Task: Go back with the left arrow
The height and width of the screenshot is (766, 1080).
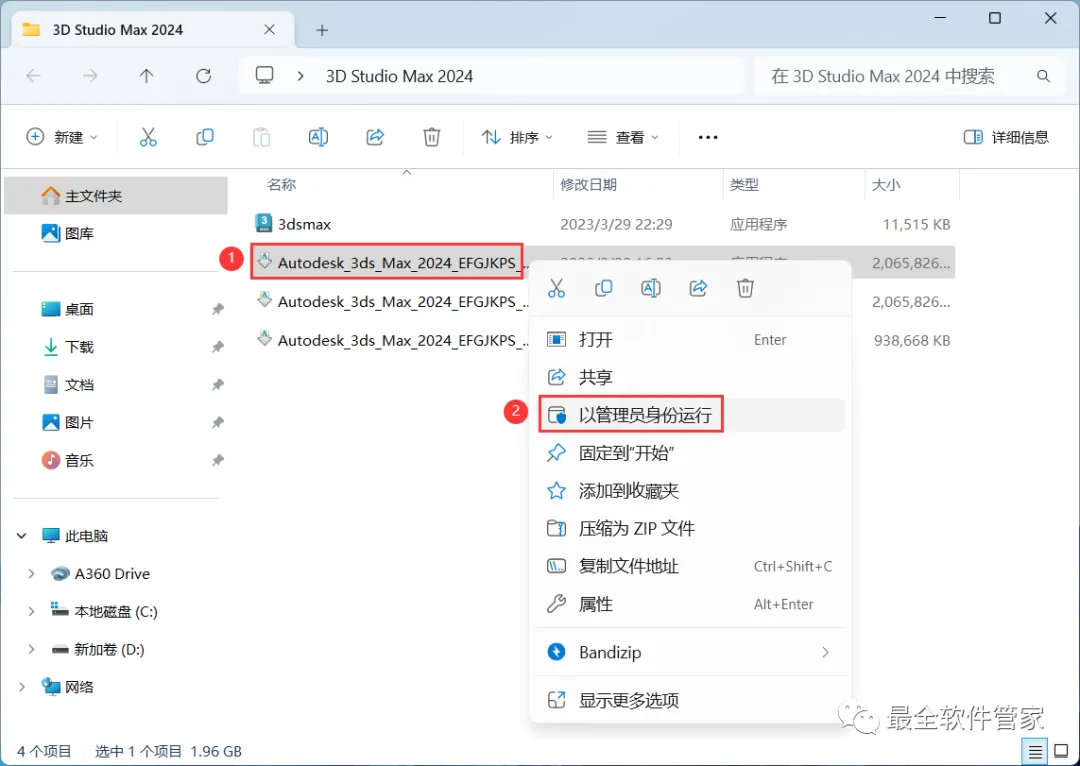Action: pyautogui.click(x=33, y=76)
